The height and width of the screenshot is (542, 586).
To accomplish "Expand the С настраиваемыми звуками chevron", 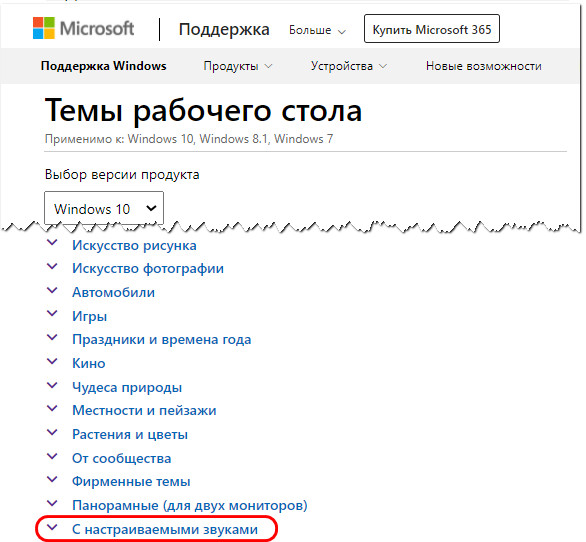I will coord(52,527).
